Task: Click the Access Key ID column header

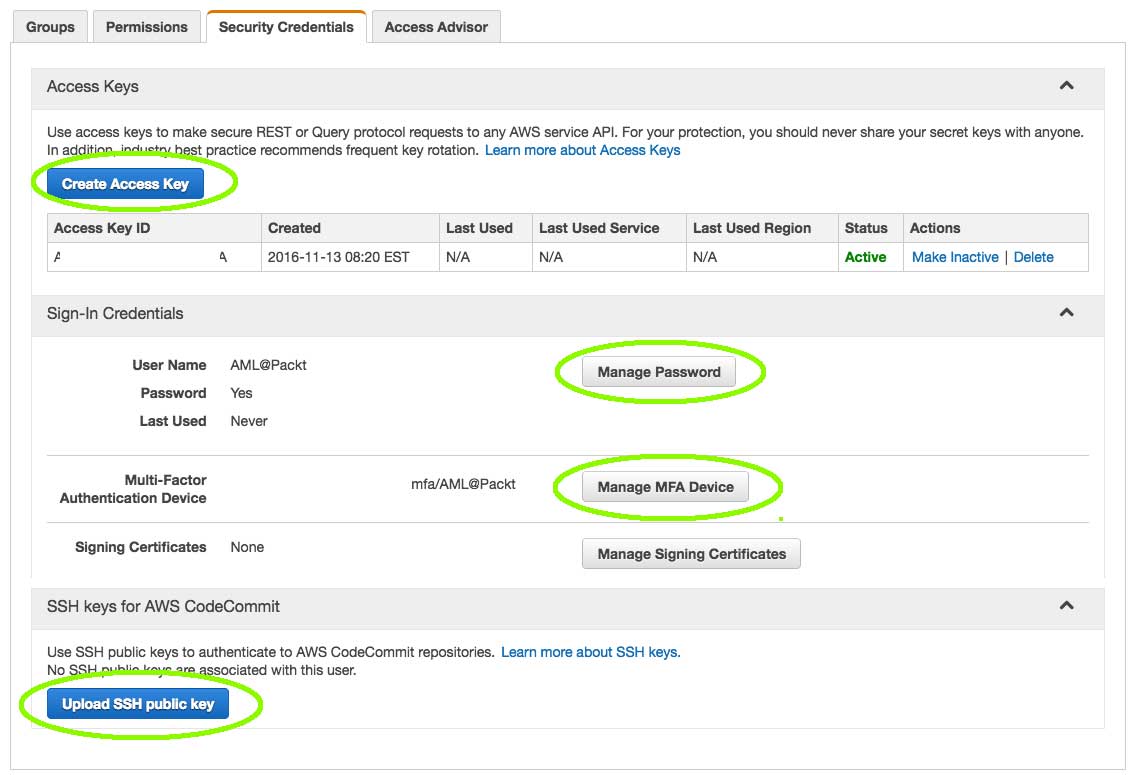Action: (x=102, y=228)
